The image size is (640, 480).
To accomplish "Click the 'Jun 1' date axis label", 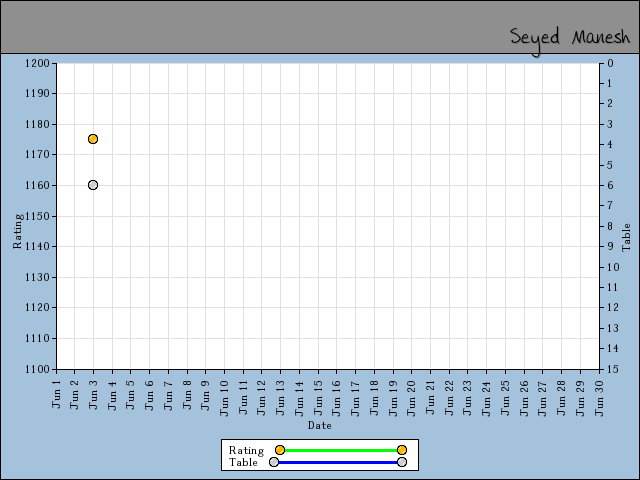I will (x=56, y=394).
